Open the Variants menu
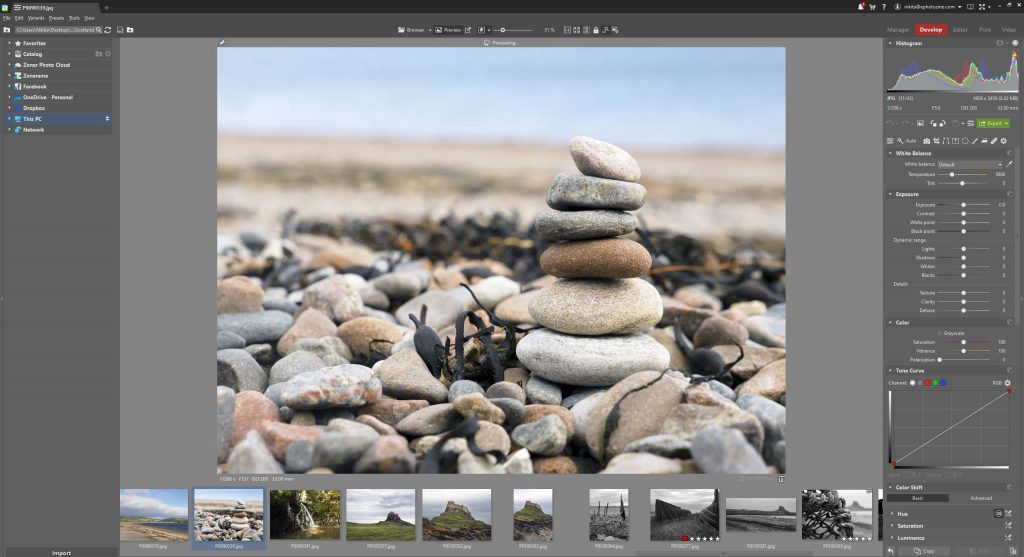1024x557 pixels. click(x=36, y=18)
